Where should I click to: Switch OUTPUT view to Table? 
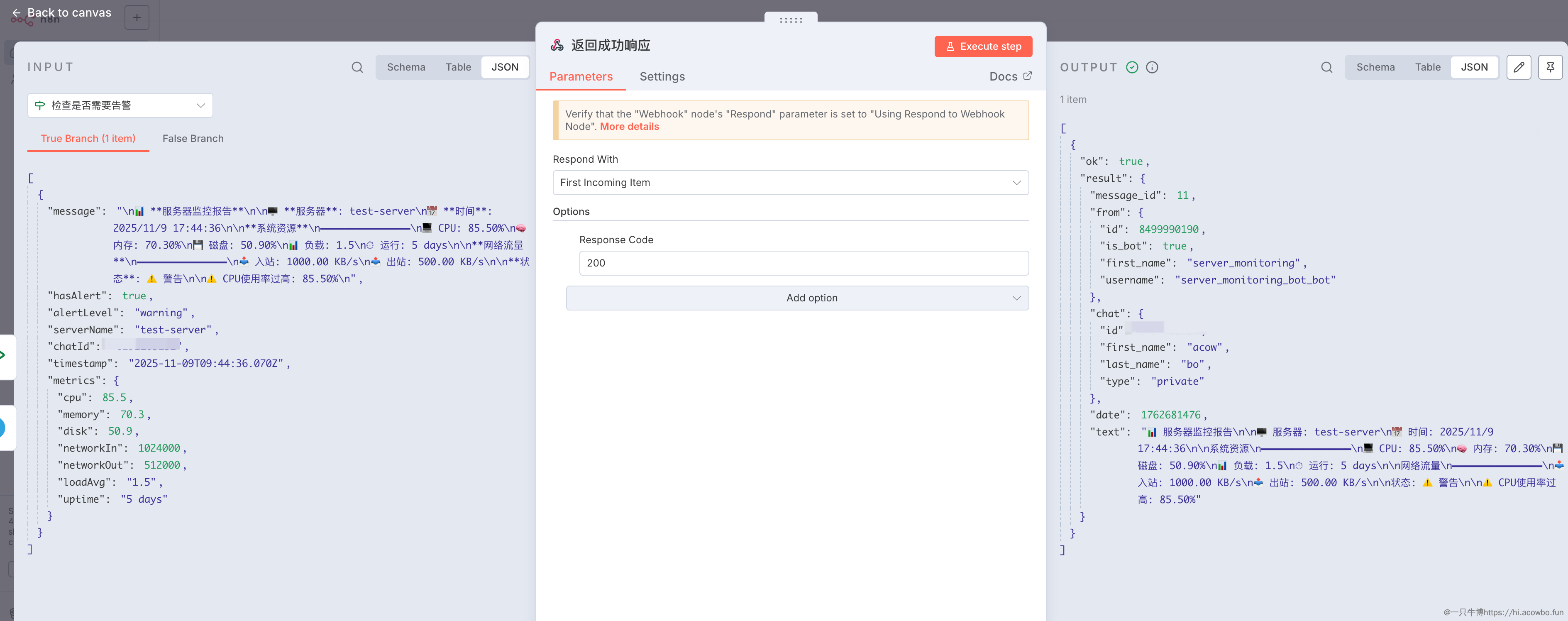coord(1427,67)
